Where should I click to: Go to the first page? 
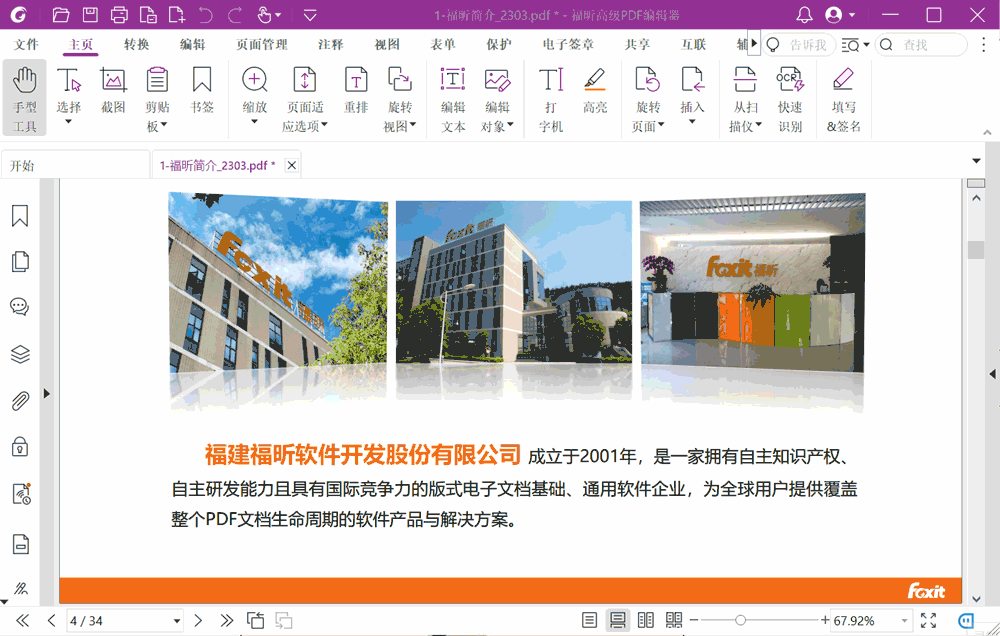tap(22, 621)
